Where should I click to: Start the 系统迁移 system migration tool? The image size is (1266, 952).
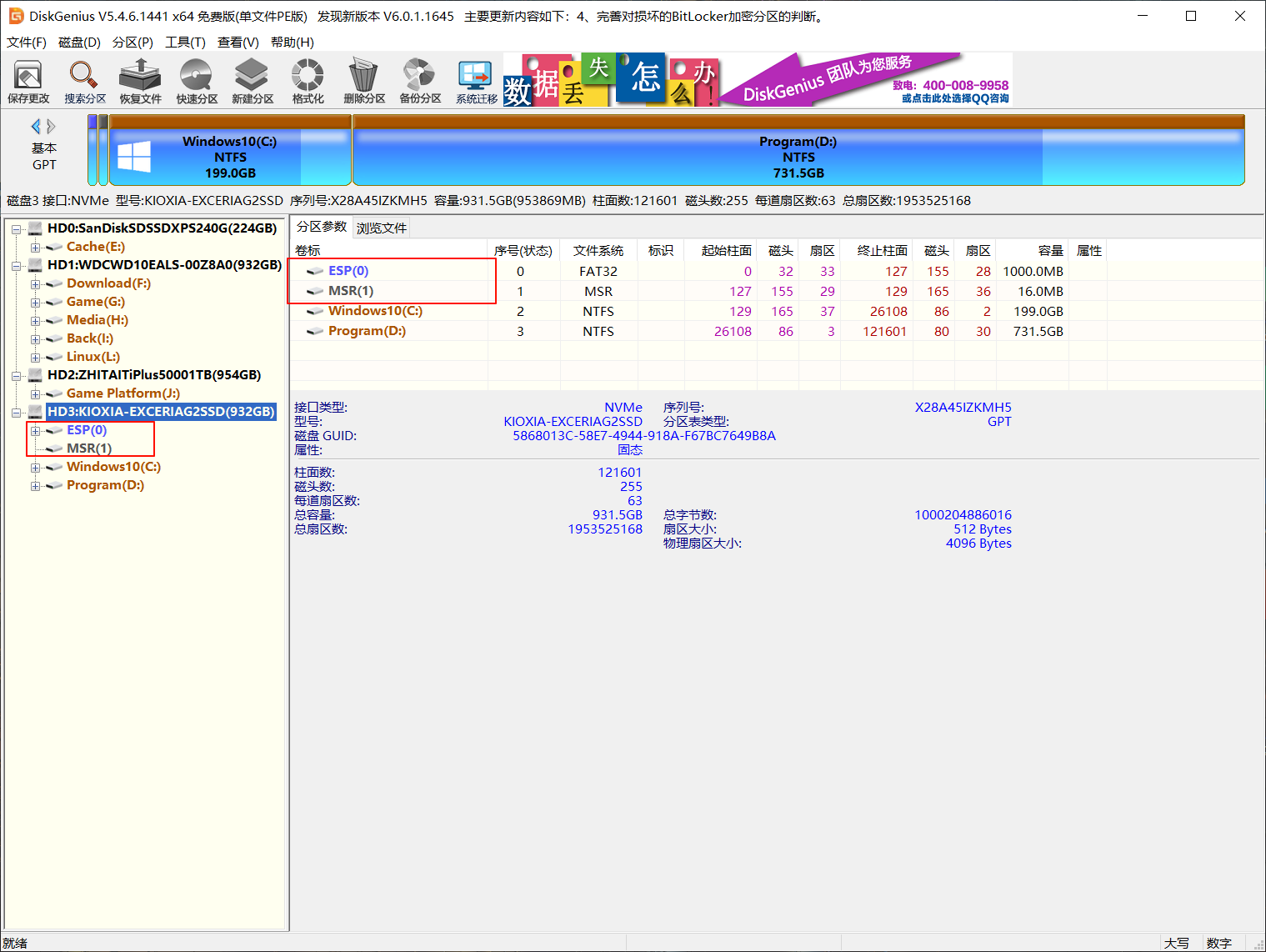coord(476,82)
